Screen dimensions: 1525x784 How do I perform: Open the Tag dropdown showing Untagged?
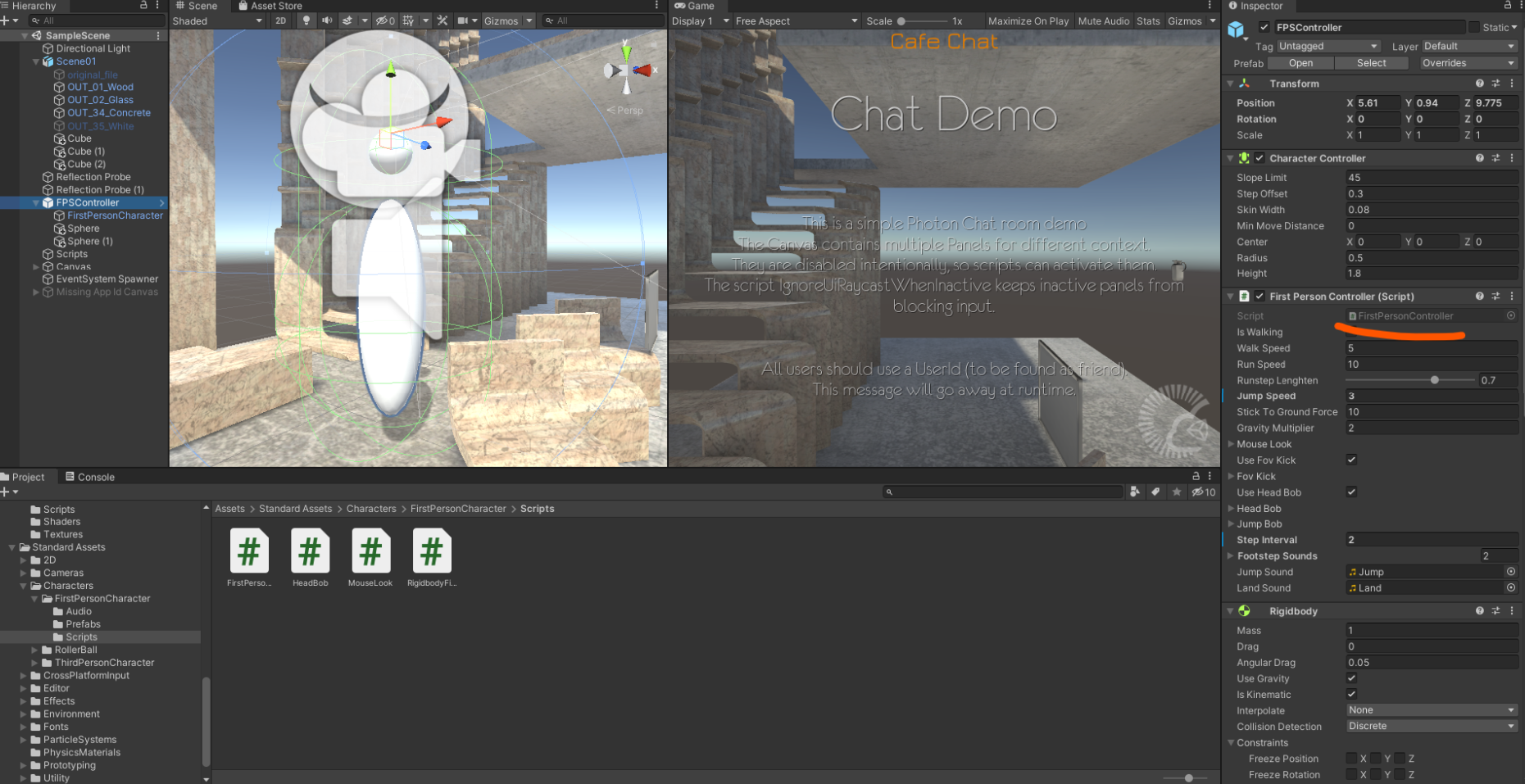coord(1328,46)
